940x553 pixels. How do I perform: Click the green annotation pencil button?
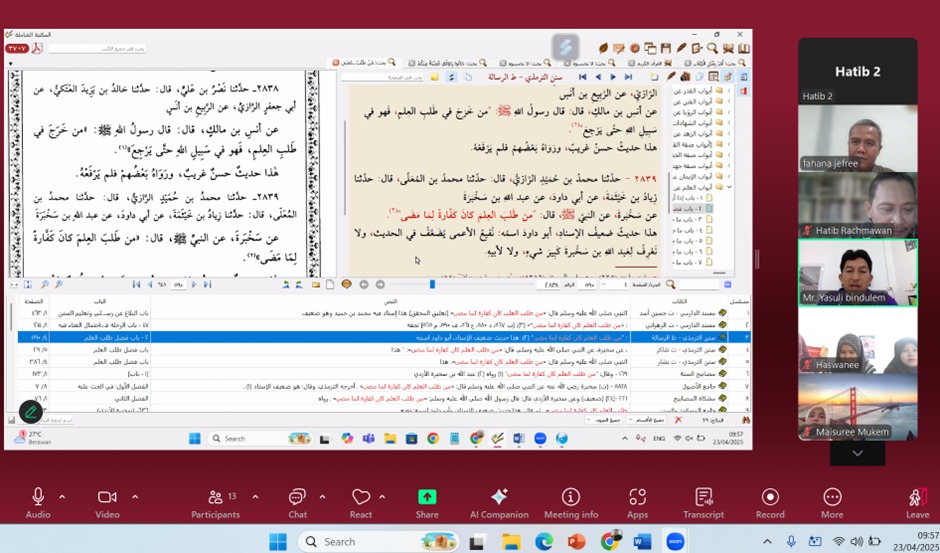tap(31, 411)
